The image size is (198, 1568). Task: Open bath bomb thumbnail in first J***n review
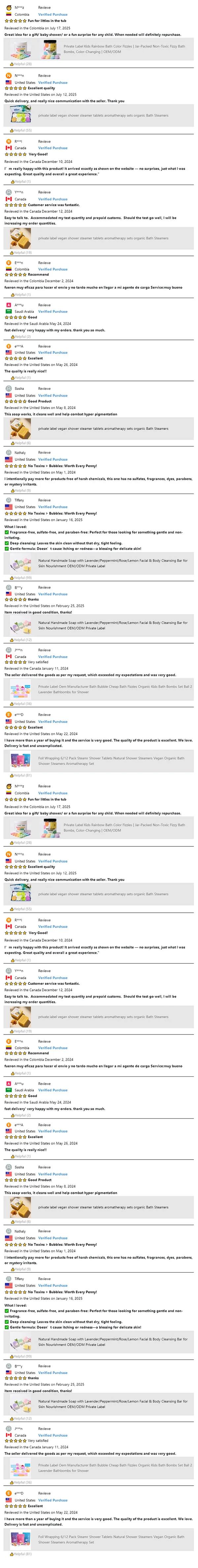(21, 689)
